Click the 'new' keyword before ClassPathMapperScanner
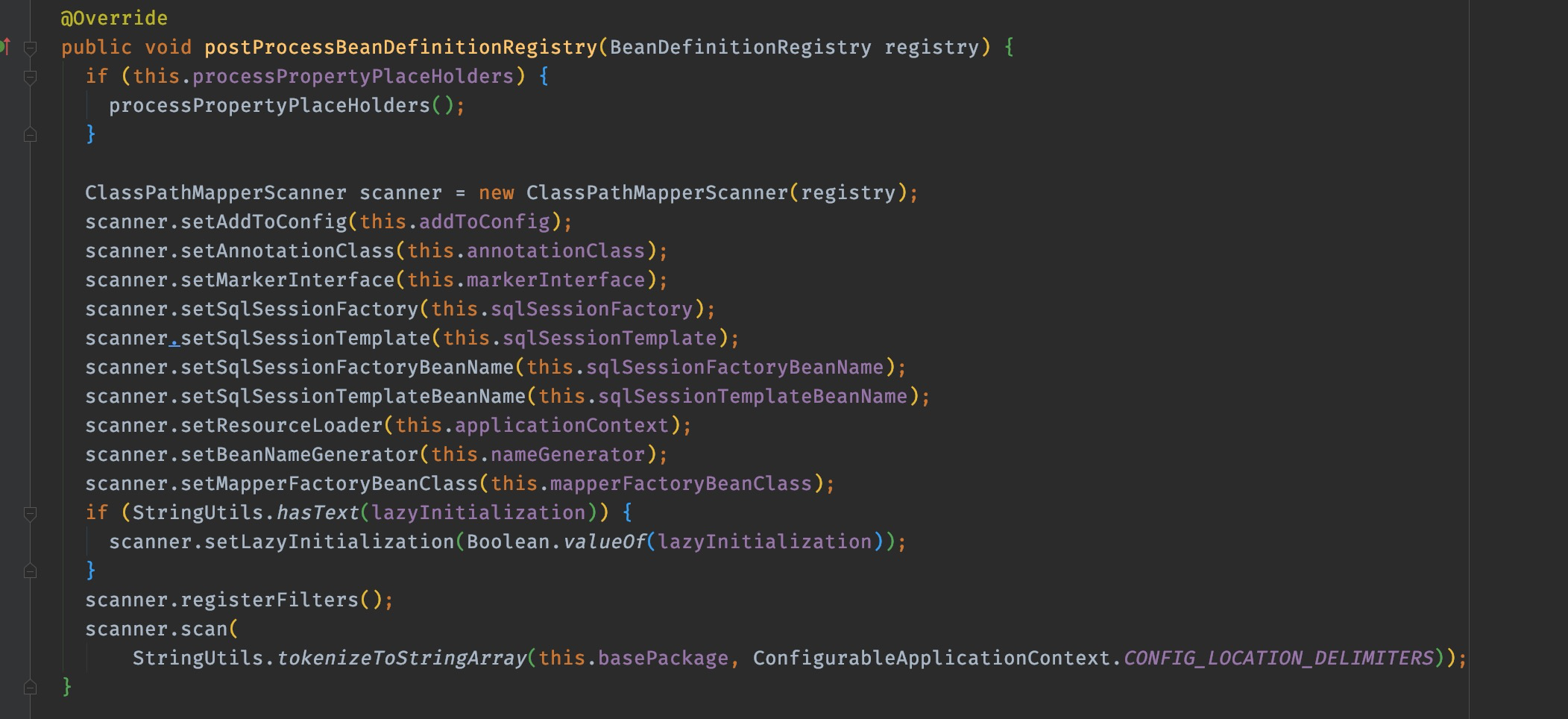 [x=496, y=192]
